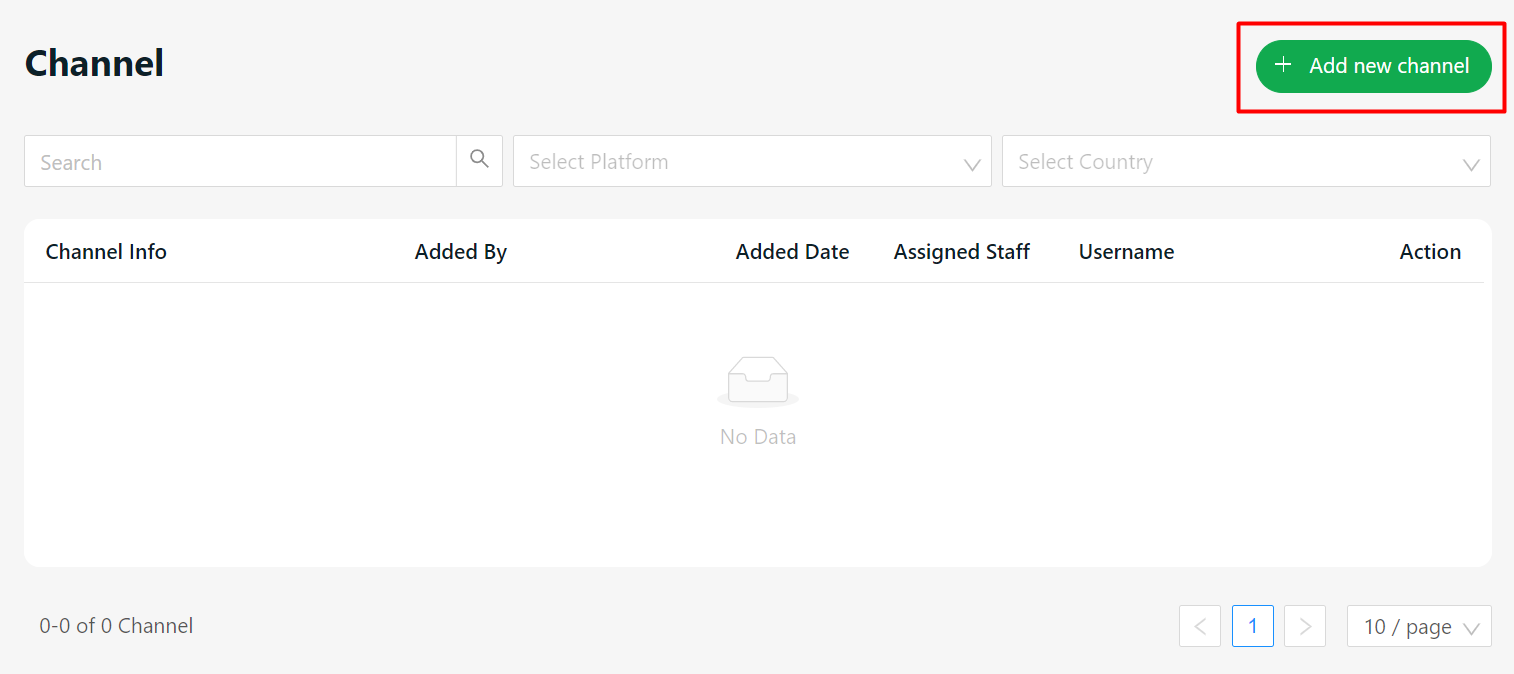Select the Added Date column header
Screen dimensions: 1514x674
792,252
